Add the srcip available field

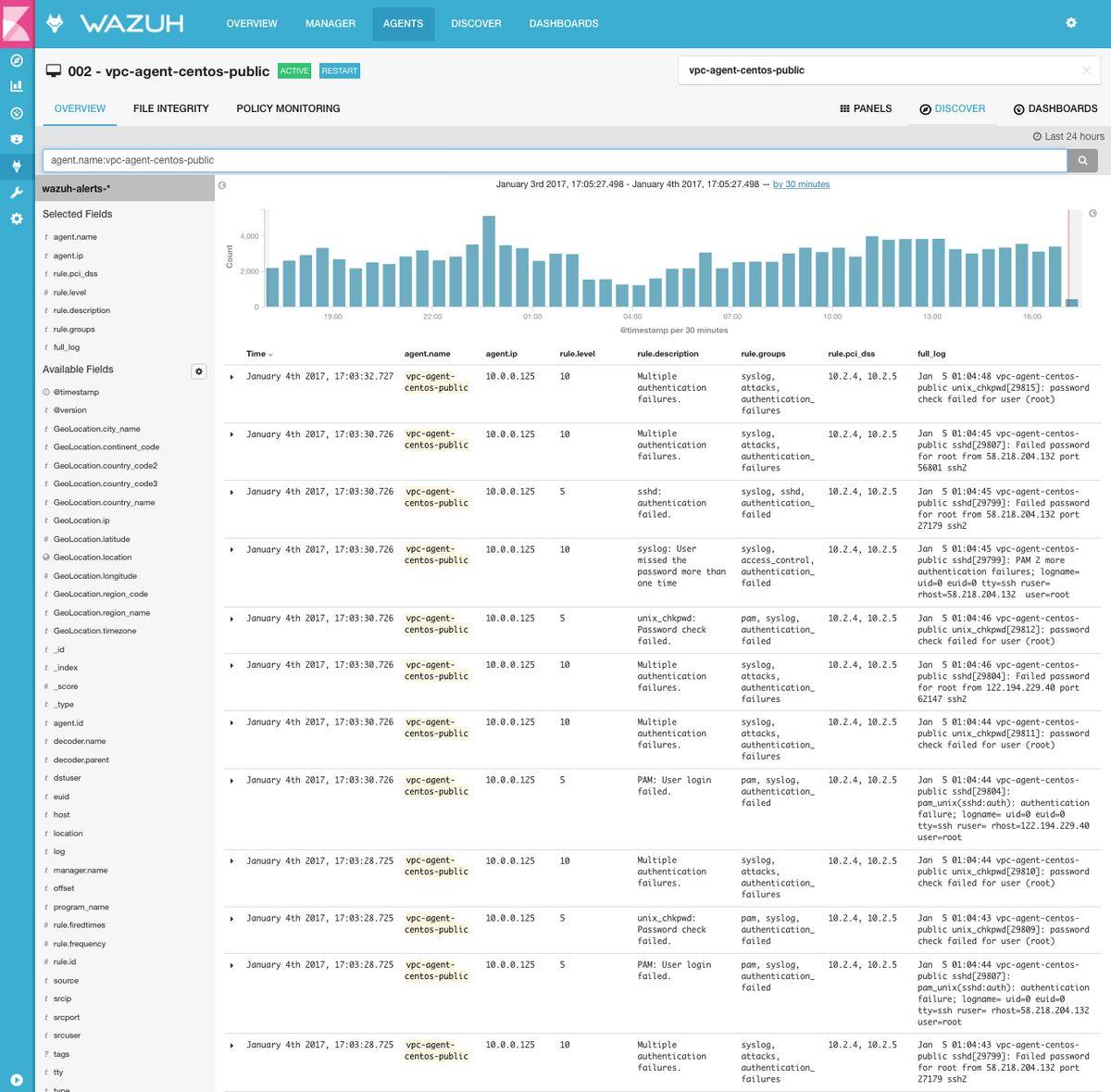[x=62, y=998]
